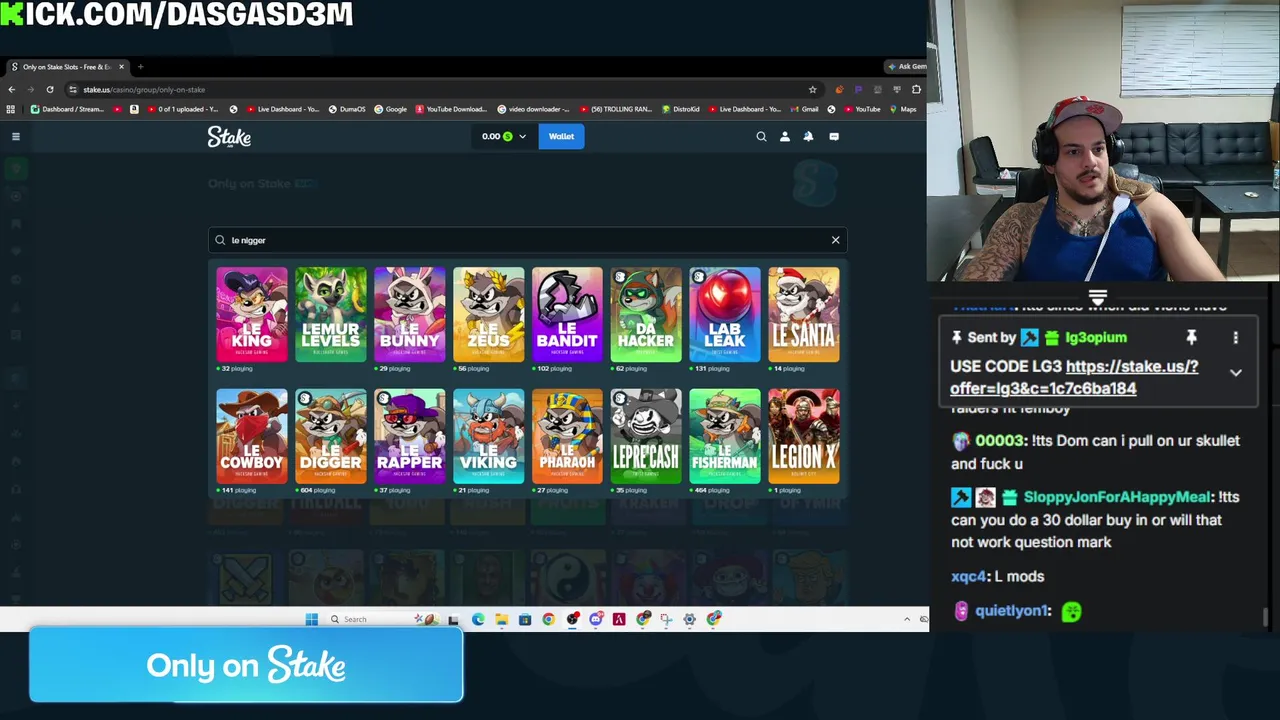Open OBS Studio from the taskbar

pyautogui.click(x=572, y=619)
